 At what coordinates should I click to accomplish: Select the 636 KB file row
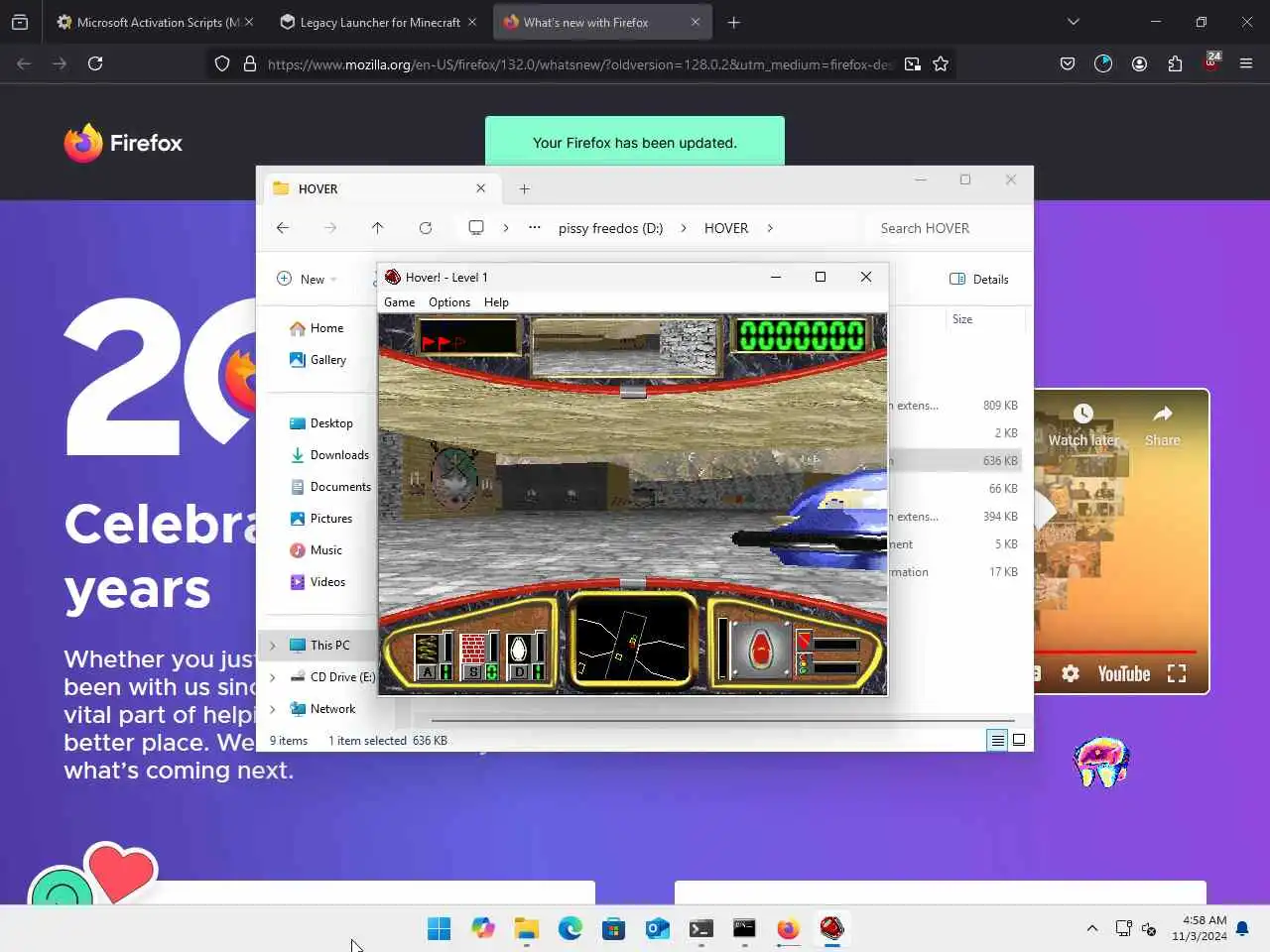click(x=954, y=461)
